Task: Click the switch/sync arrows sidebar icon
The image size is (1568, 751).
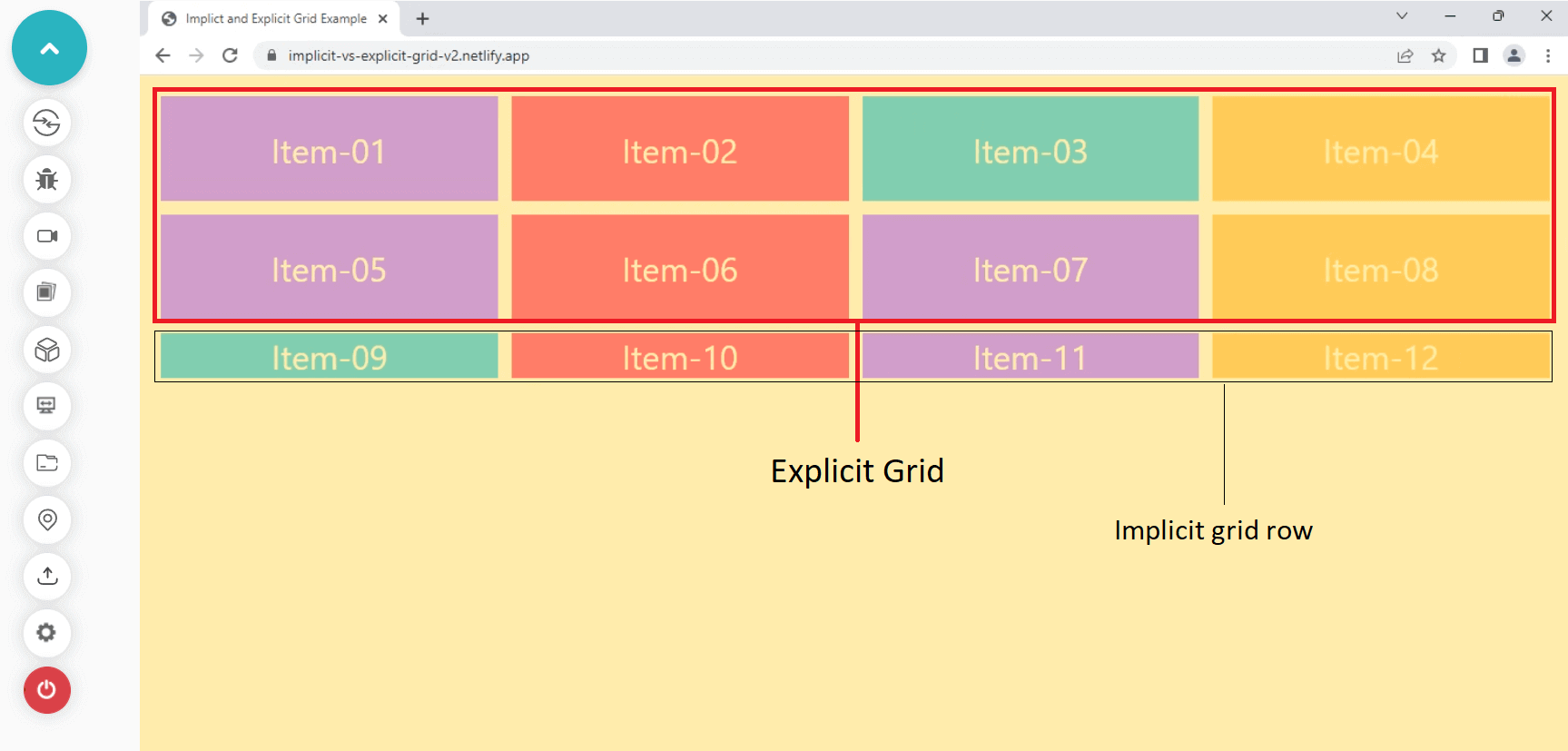Action: [x=47, y=123]
